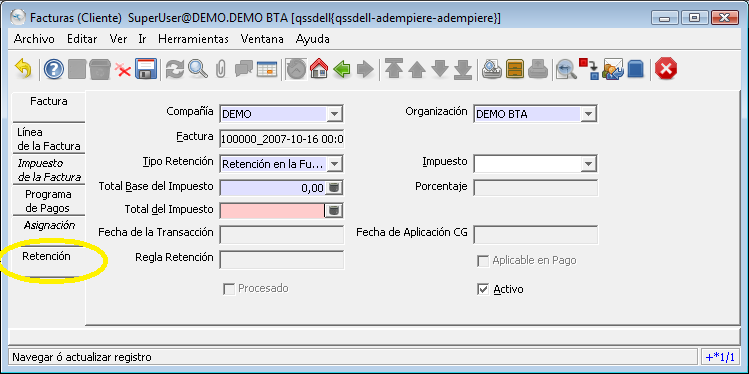The height and width of the screenshot is (374, 749).
Task: Open the Ventana menu
Action: [262, 39]
